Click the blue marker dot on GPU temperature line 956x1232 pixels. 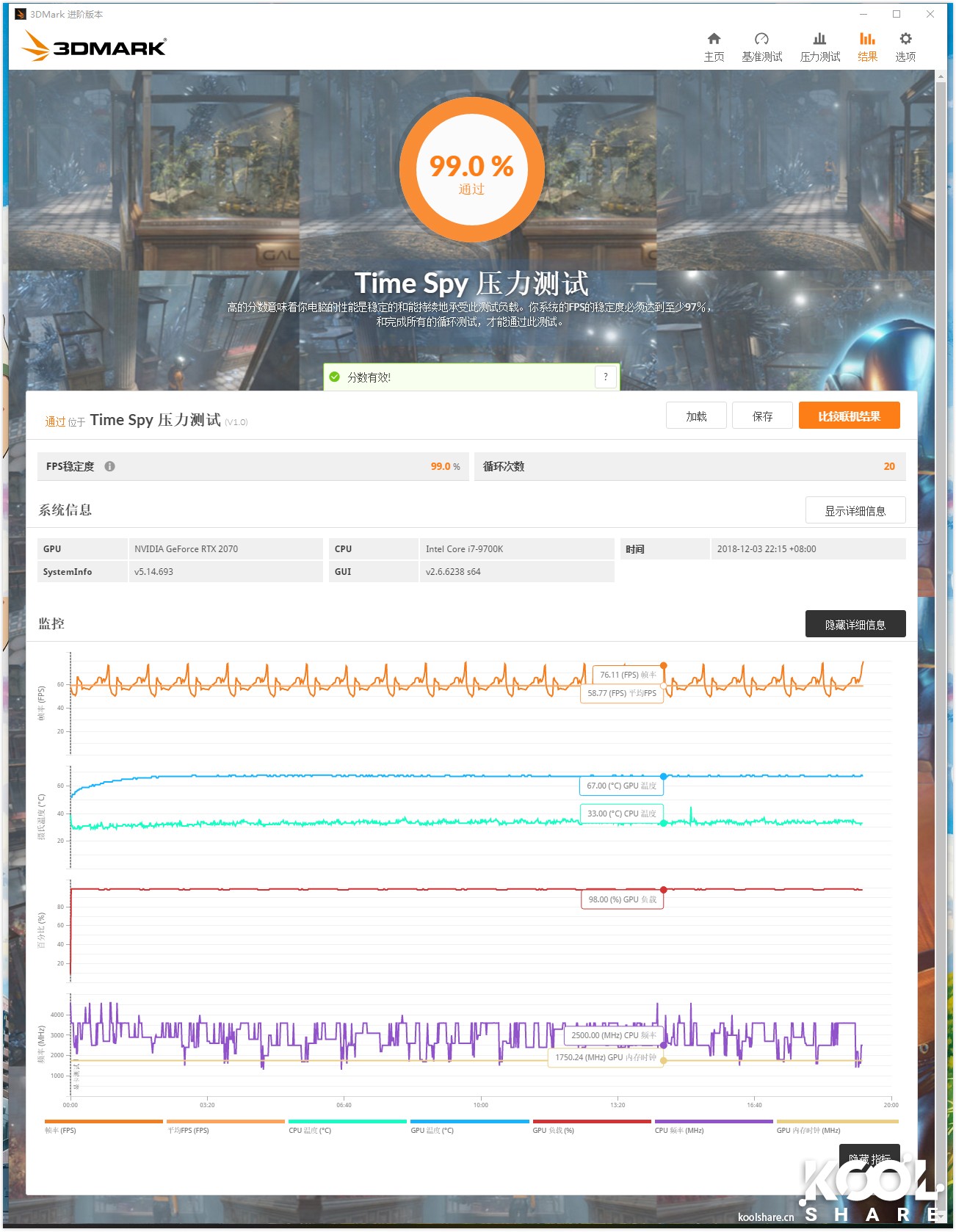(664, 776)
